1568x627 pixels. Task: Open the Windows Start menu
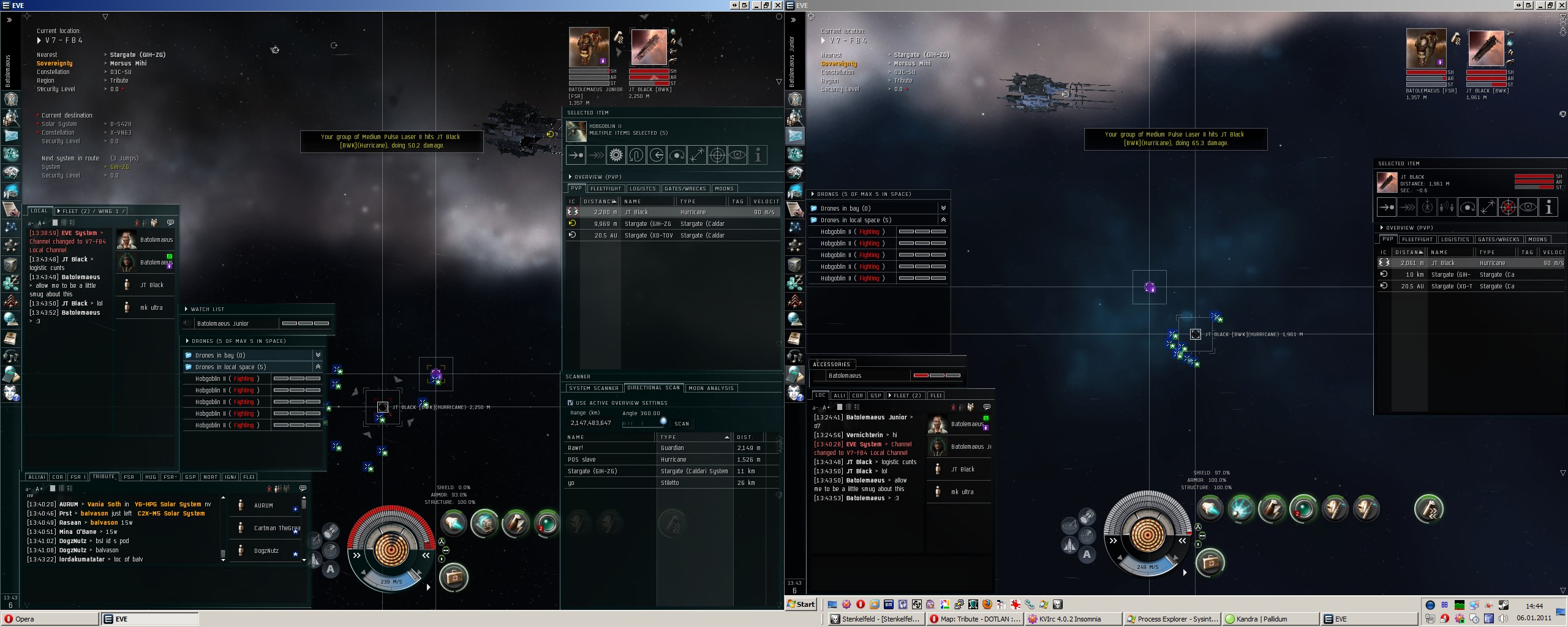(801, 604)
